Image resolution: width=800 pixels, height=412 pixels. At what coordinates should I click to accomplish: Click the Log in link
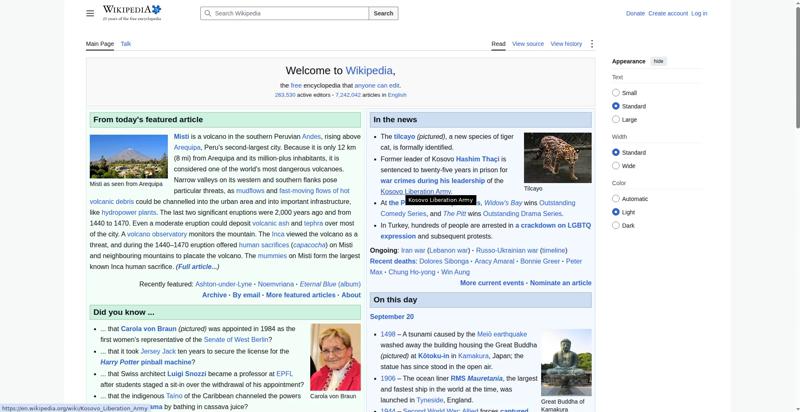699,13
